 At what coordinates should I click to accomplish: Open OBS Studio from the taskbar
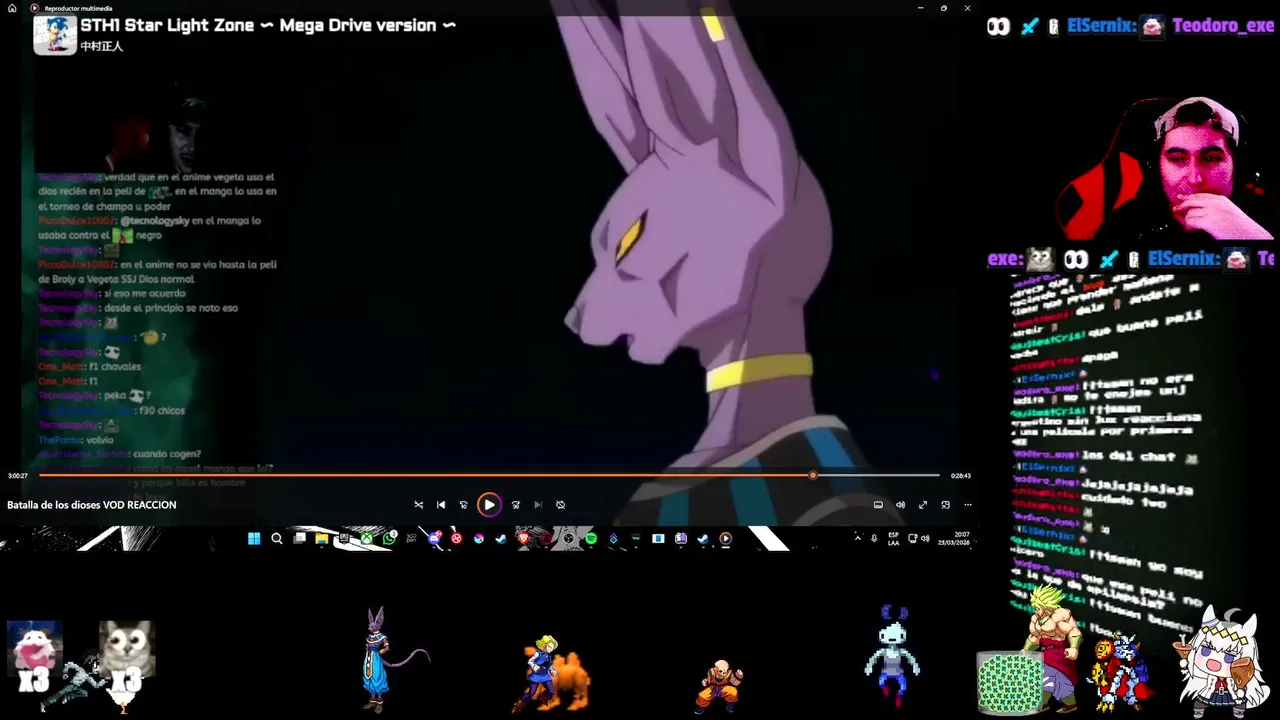tap(569, 538)
